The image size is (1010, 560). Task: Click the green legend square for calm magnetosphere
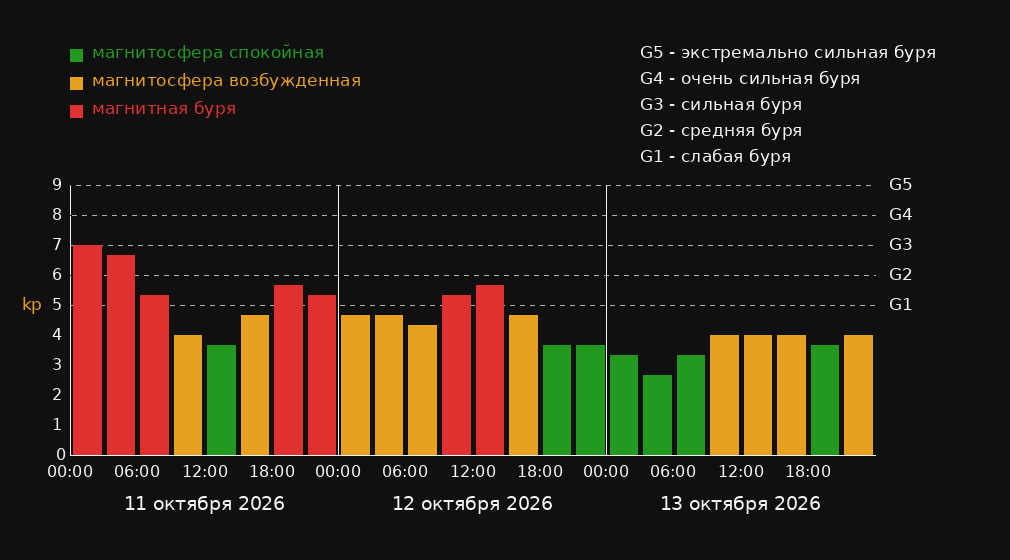click(76, 55)
